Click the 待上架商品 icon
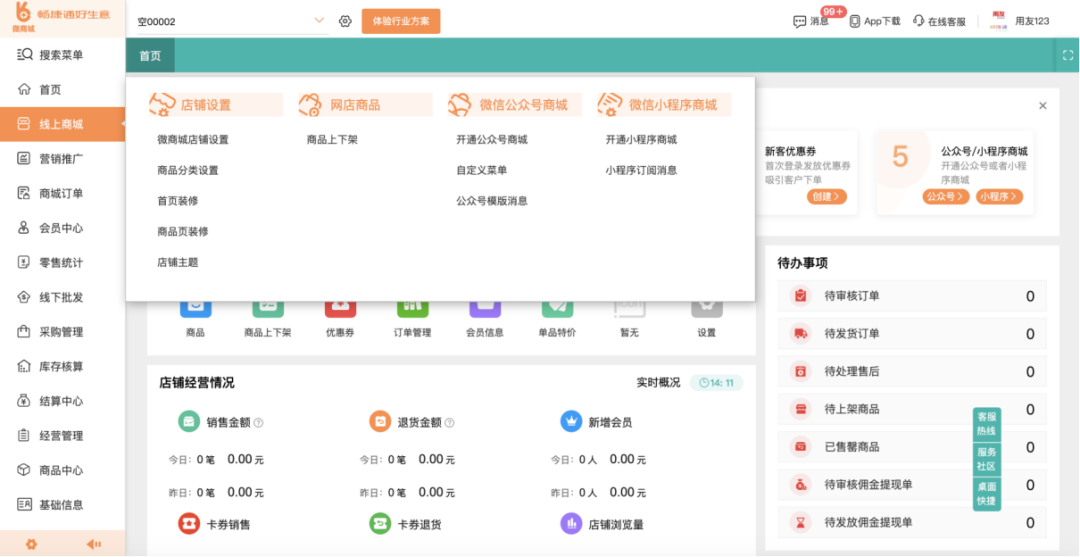This screenshot has width=1080, height=557. pos(800,410)
